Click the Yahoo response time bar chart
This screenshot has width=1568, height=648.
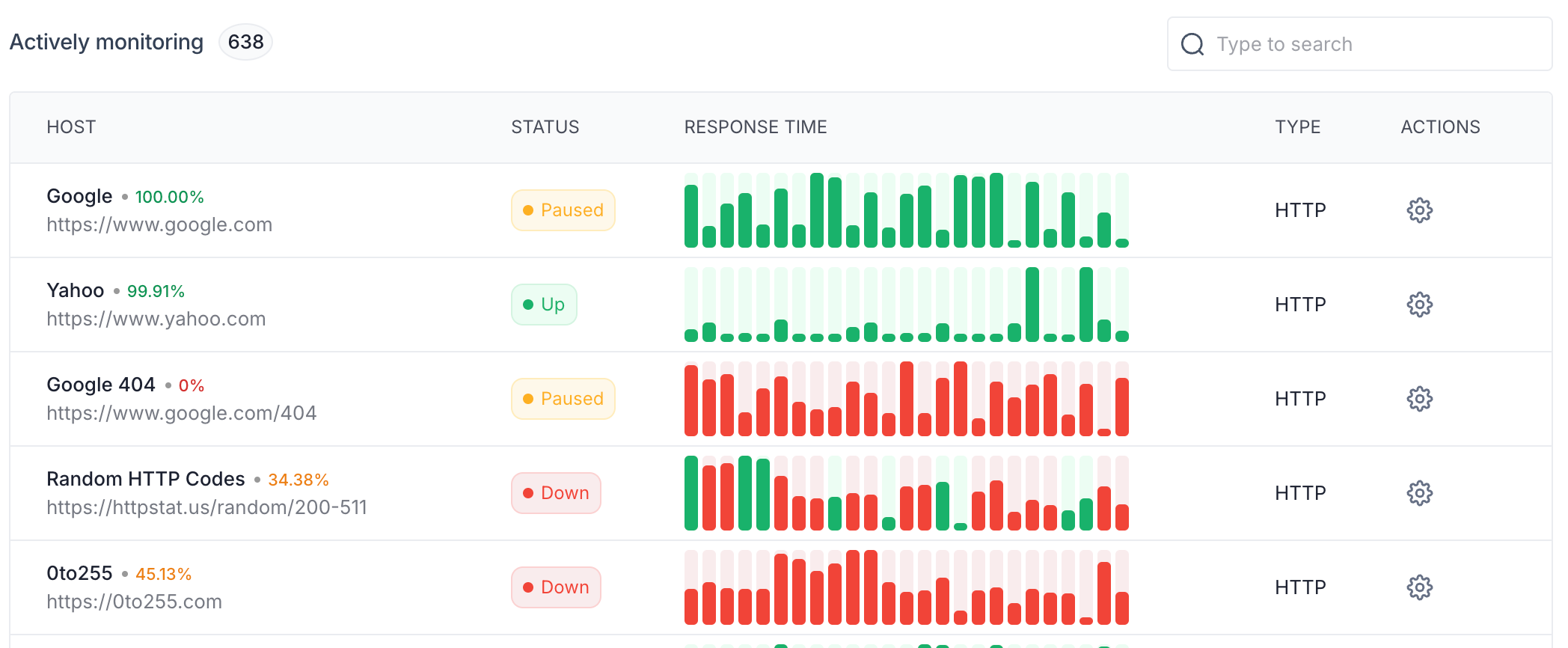pos(906,305)
